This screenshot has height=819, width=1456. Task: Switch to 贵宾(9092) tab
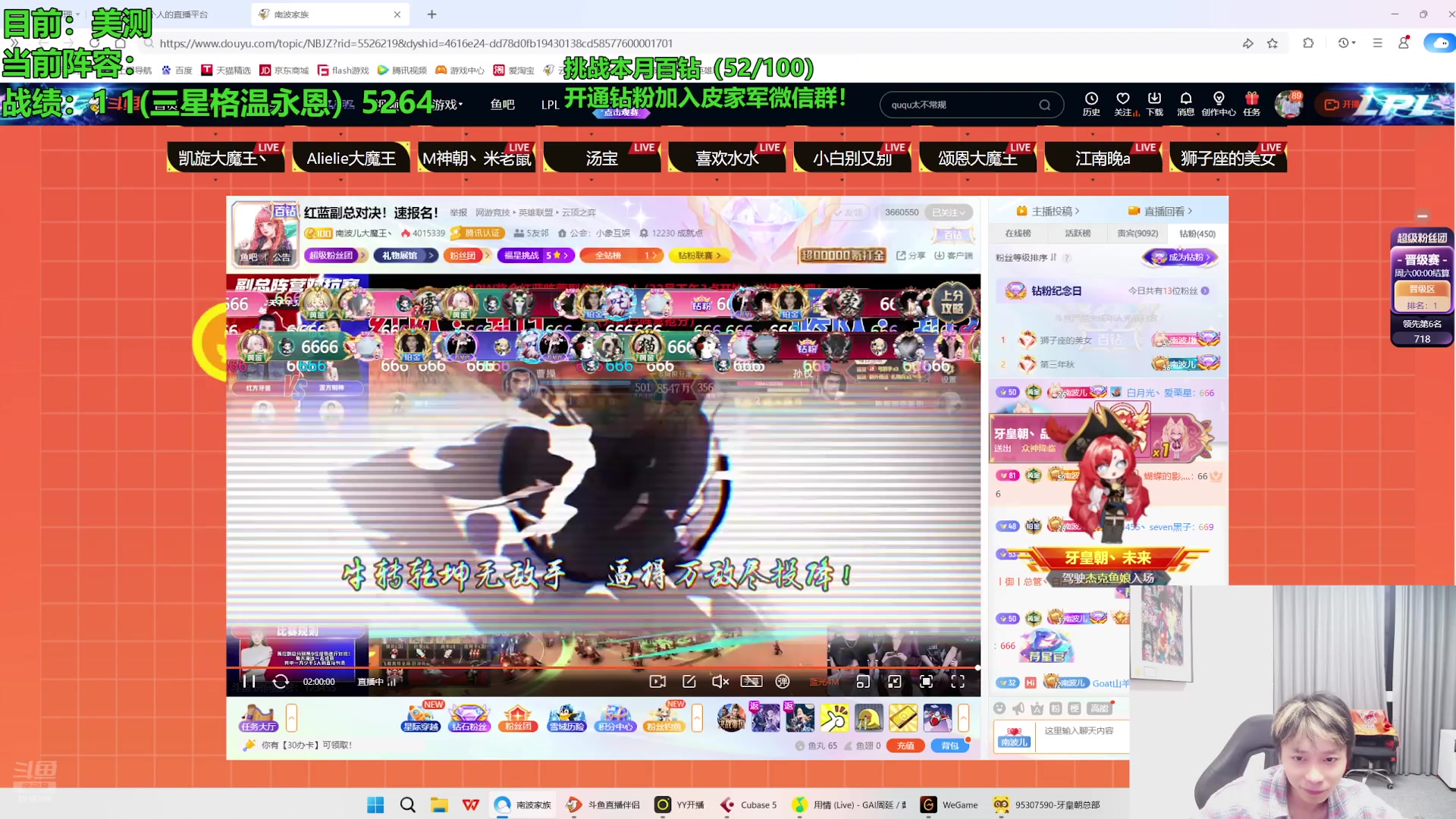pyautogui.click(x=1137, y=234)
